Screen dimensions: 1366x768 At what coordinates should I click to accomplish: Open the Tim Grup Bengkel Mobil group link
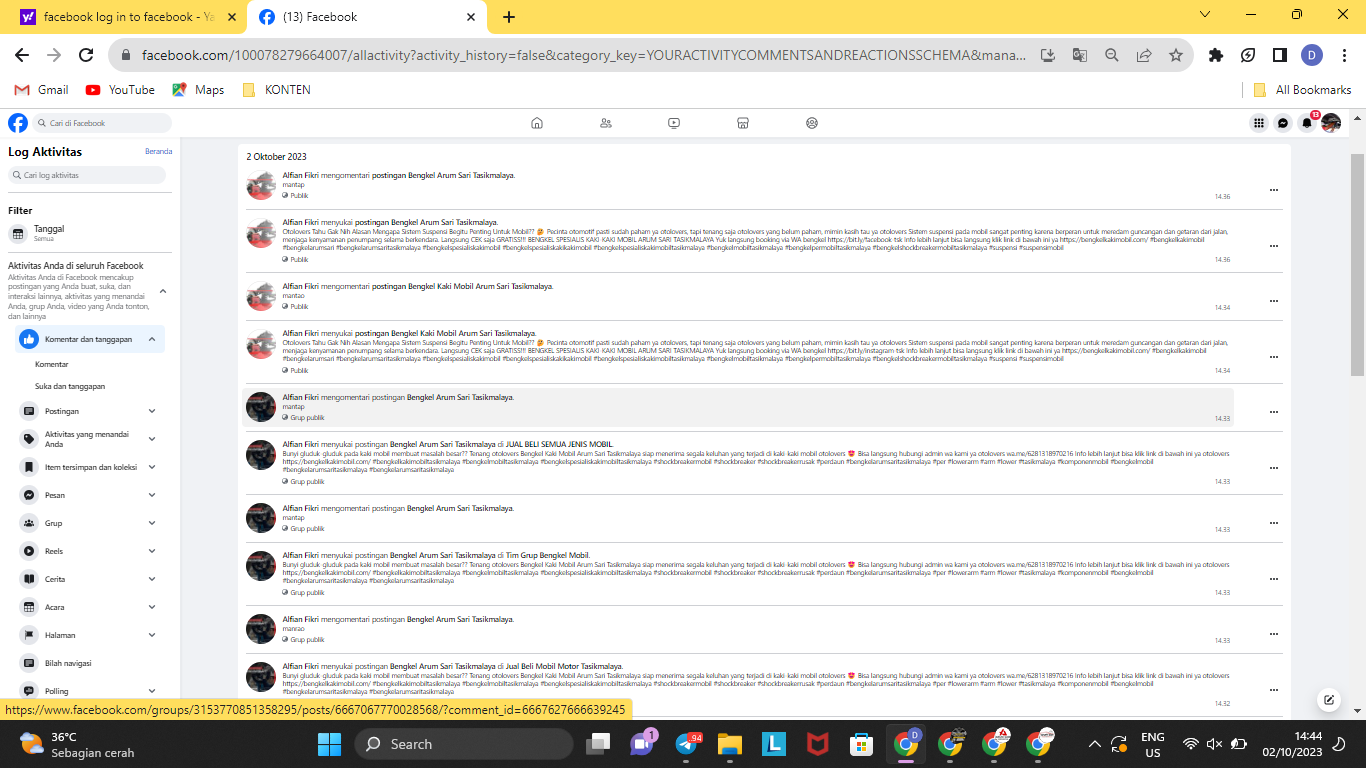pos(547,555)
